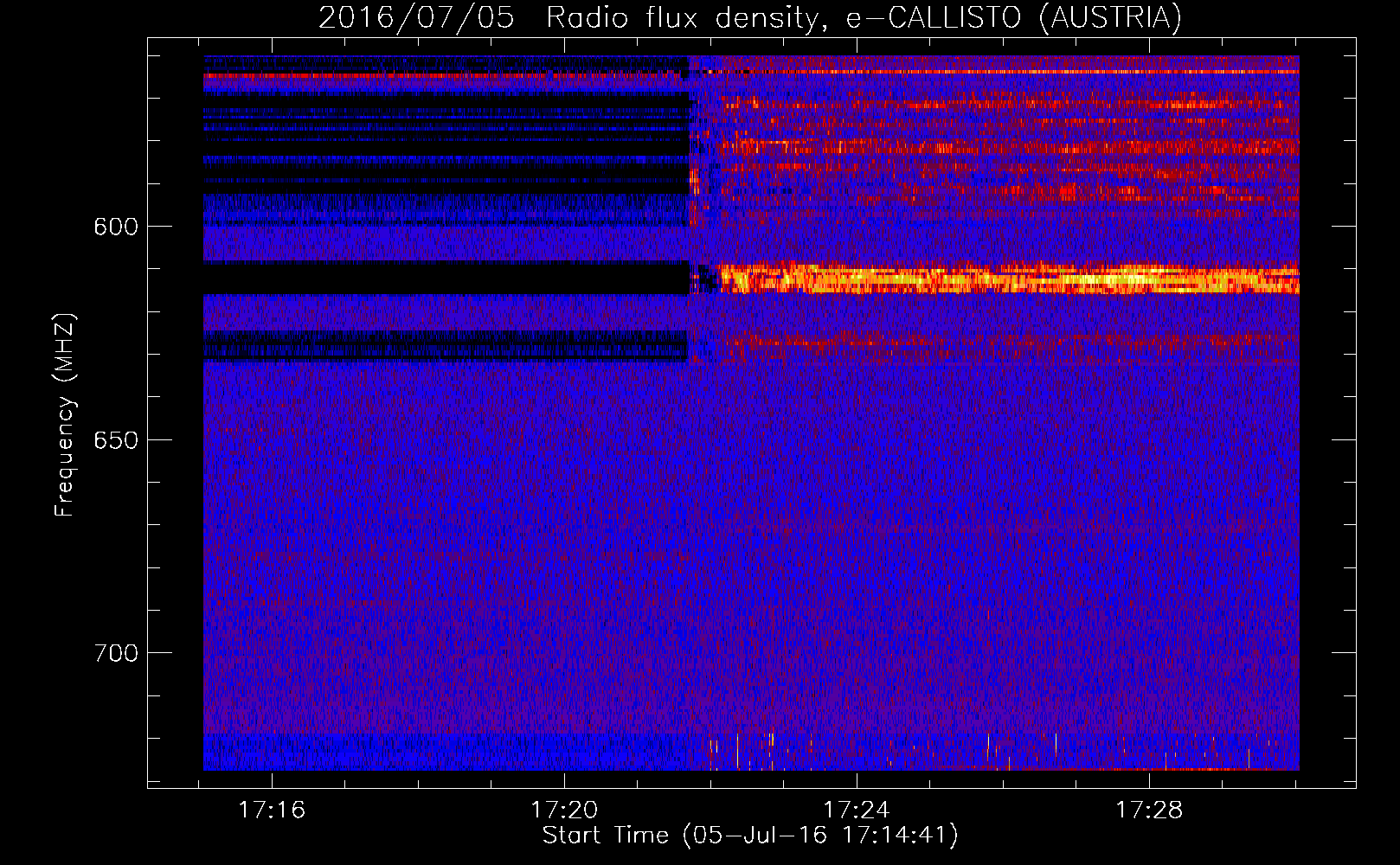
Task: Click the 600 frequency tick label
Action: coord(116,227)
